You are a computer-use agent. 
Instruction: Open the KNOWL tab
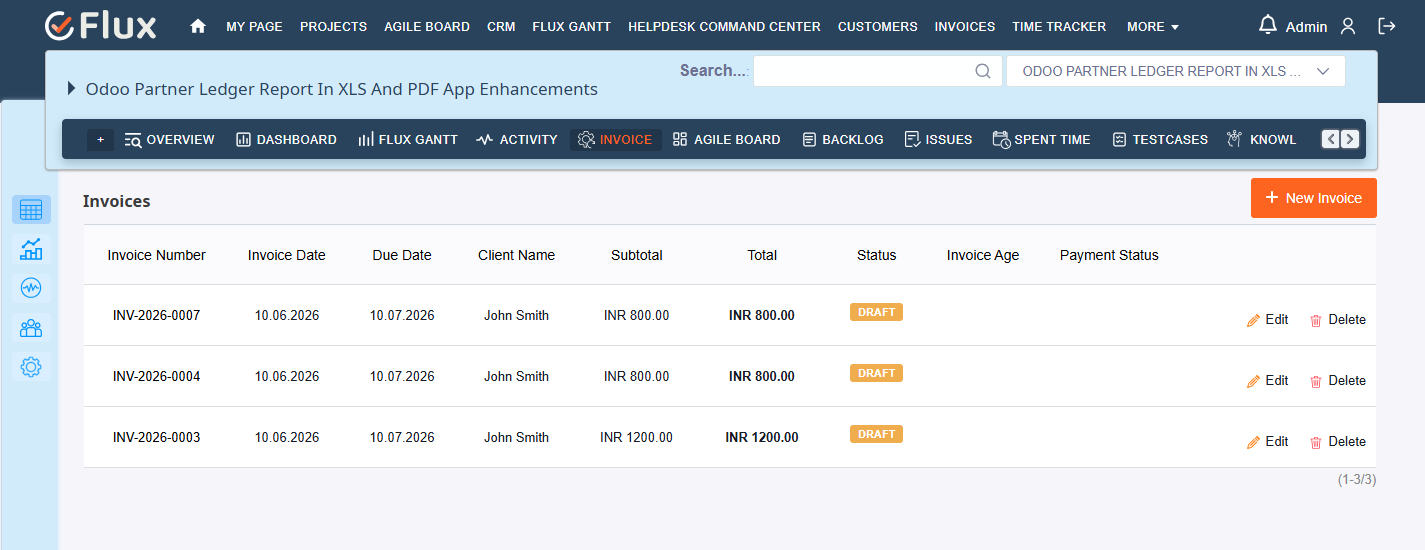(1262, 140)
